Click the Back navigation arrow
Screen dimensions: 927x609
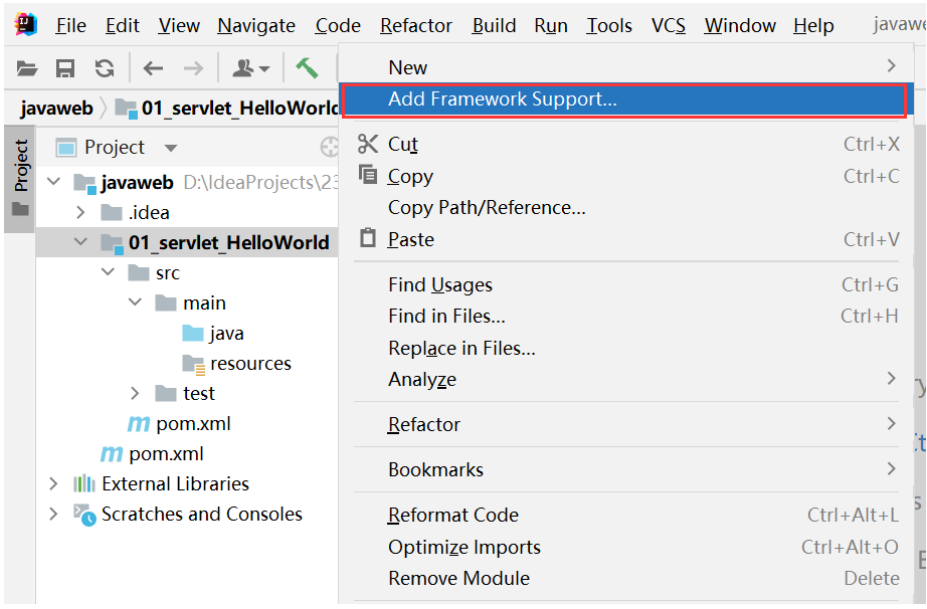(153, 69)
